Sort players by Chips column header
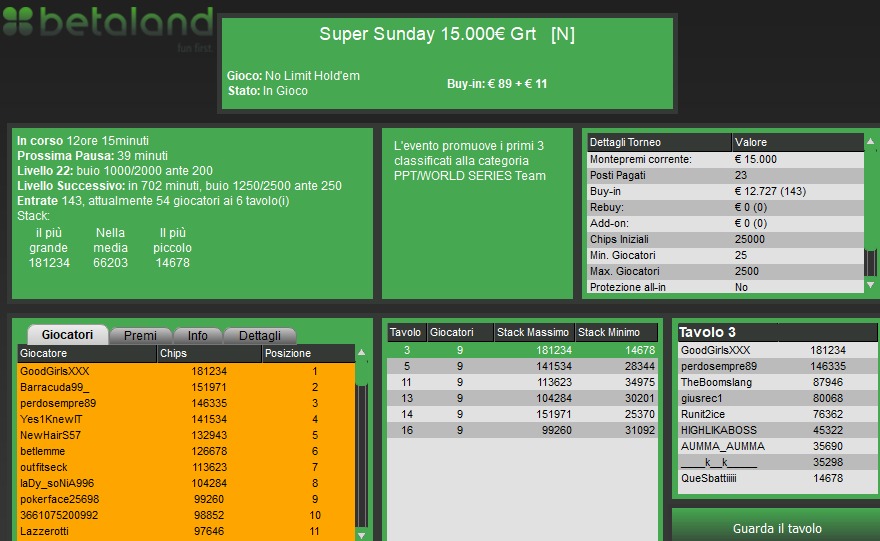 click(x=208, y=353)
